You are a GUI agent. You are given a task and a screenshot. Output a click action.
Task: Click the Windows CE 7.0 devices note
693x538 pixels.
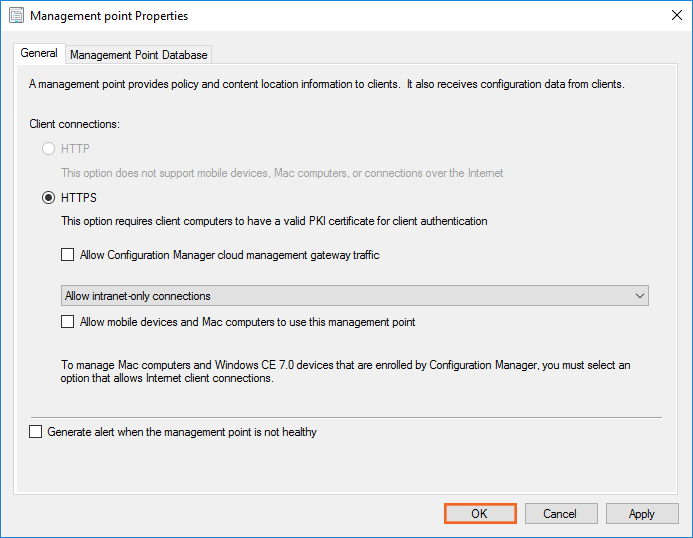[x=345, y=372]
